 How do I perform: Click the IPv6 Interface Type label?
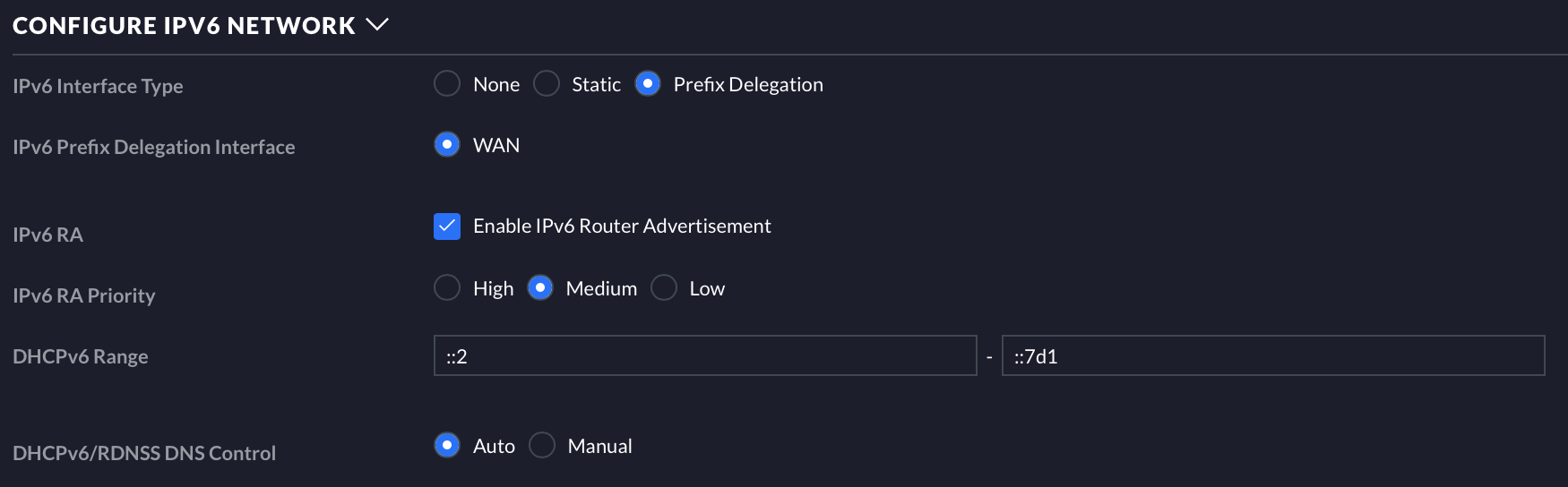pos(98,86)
